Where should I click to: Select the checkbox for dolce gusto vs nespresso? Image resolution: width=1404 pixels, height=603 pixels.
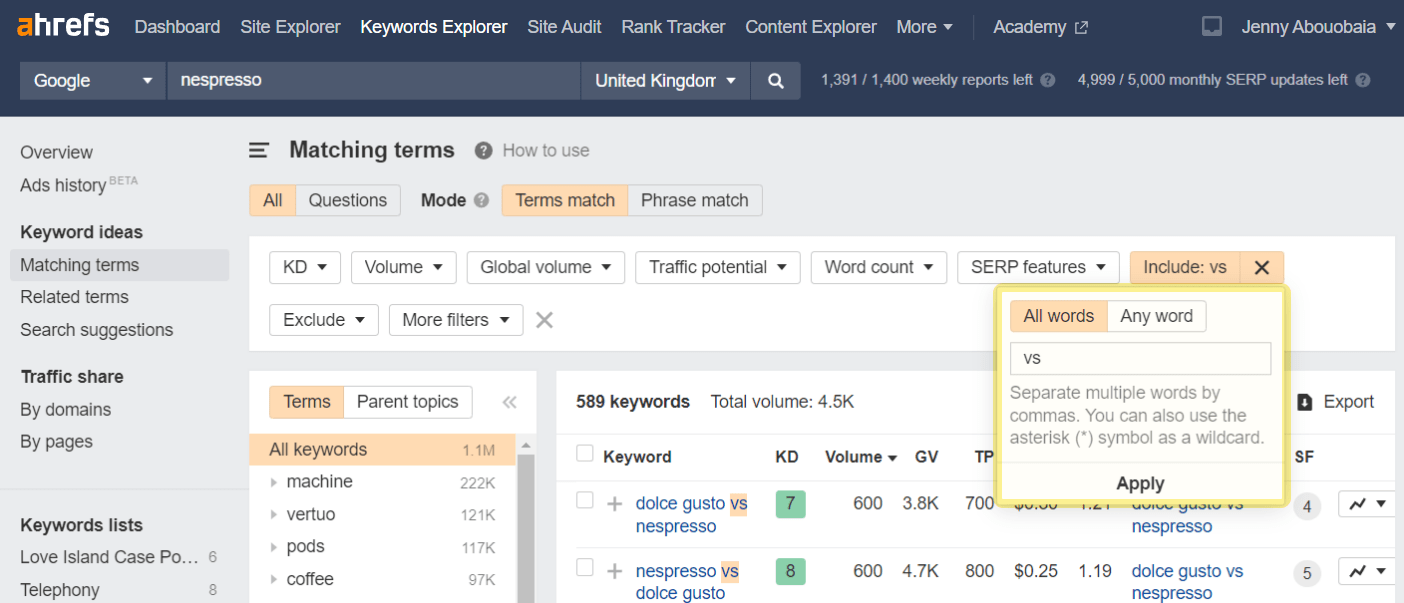[x=585, y=503]
